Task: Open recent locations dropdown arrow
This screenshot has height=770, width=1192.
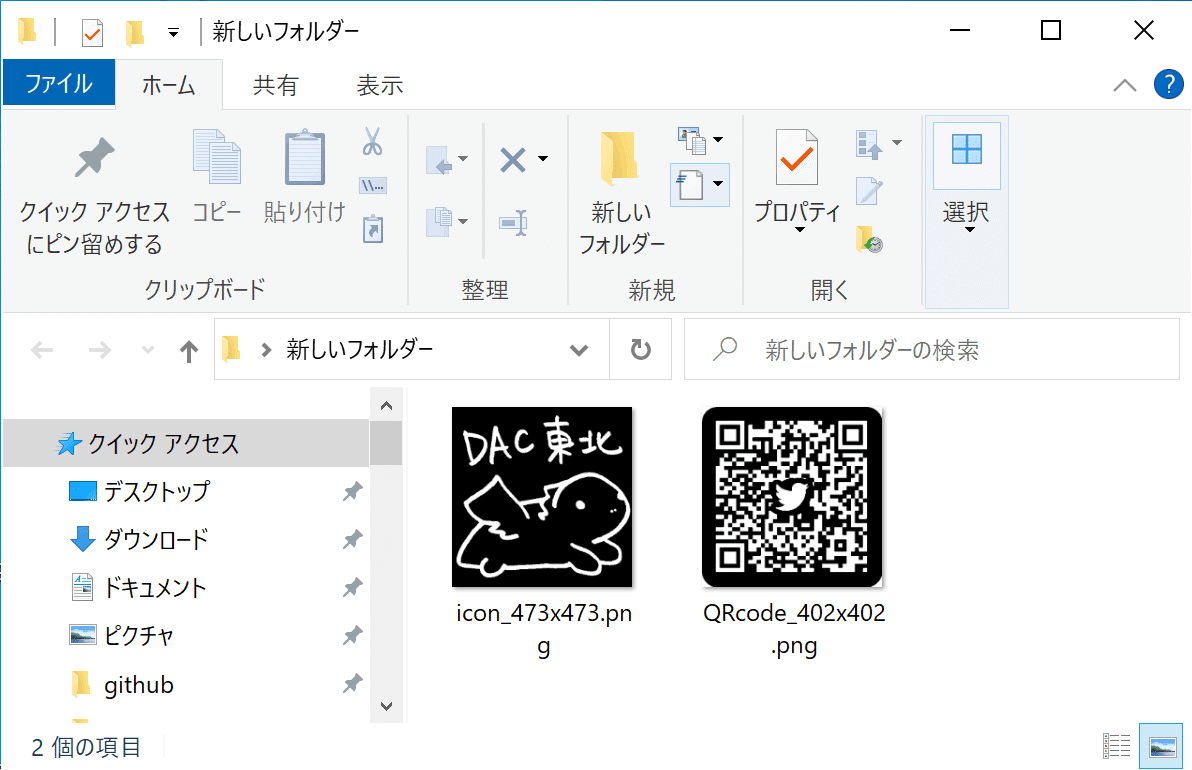Action: click(147, 350)
